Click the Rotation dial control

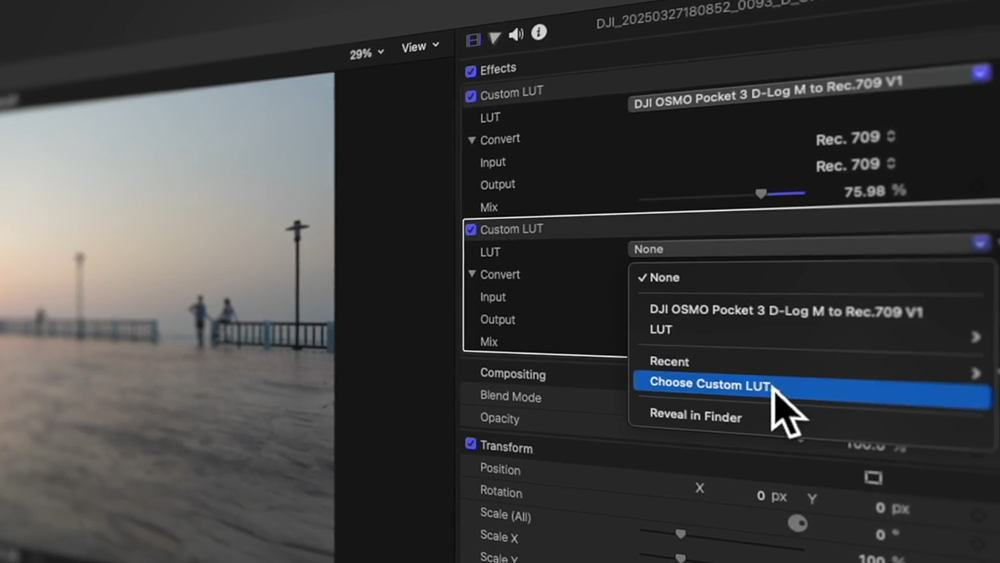coord(797,523)
